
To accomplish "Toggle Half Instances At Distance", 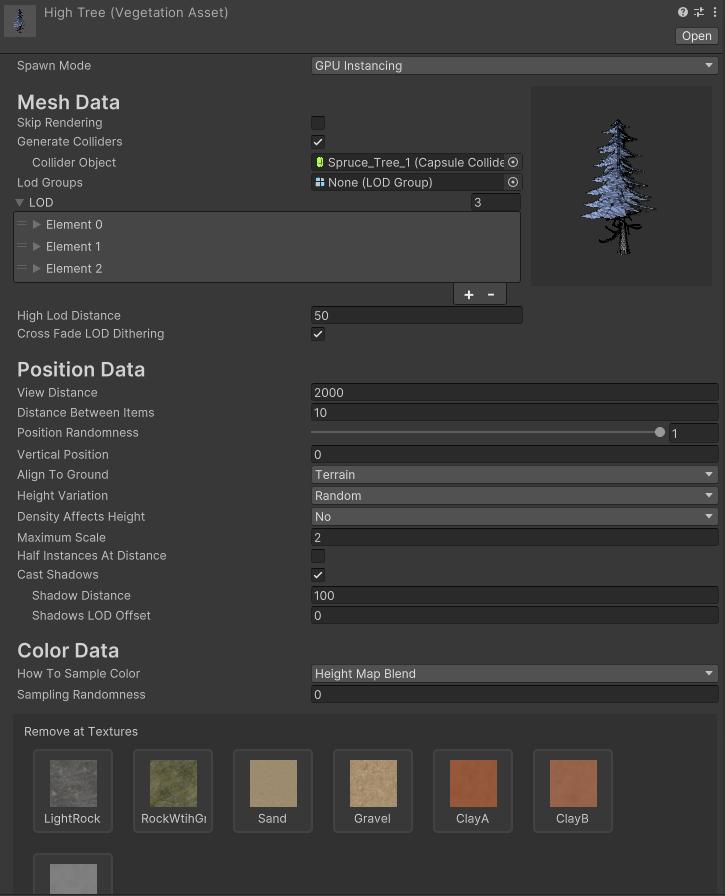I will [x=318, y=556].
